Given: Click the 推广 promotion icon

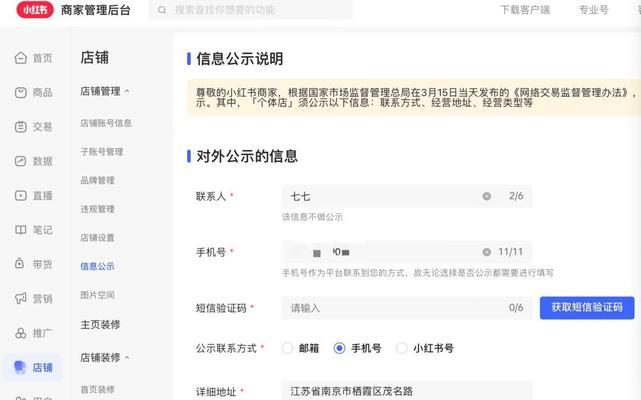Looking at the screenshot, I should click(x=20, y=333).
